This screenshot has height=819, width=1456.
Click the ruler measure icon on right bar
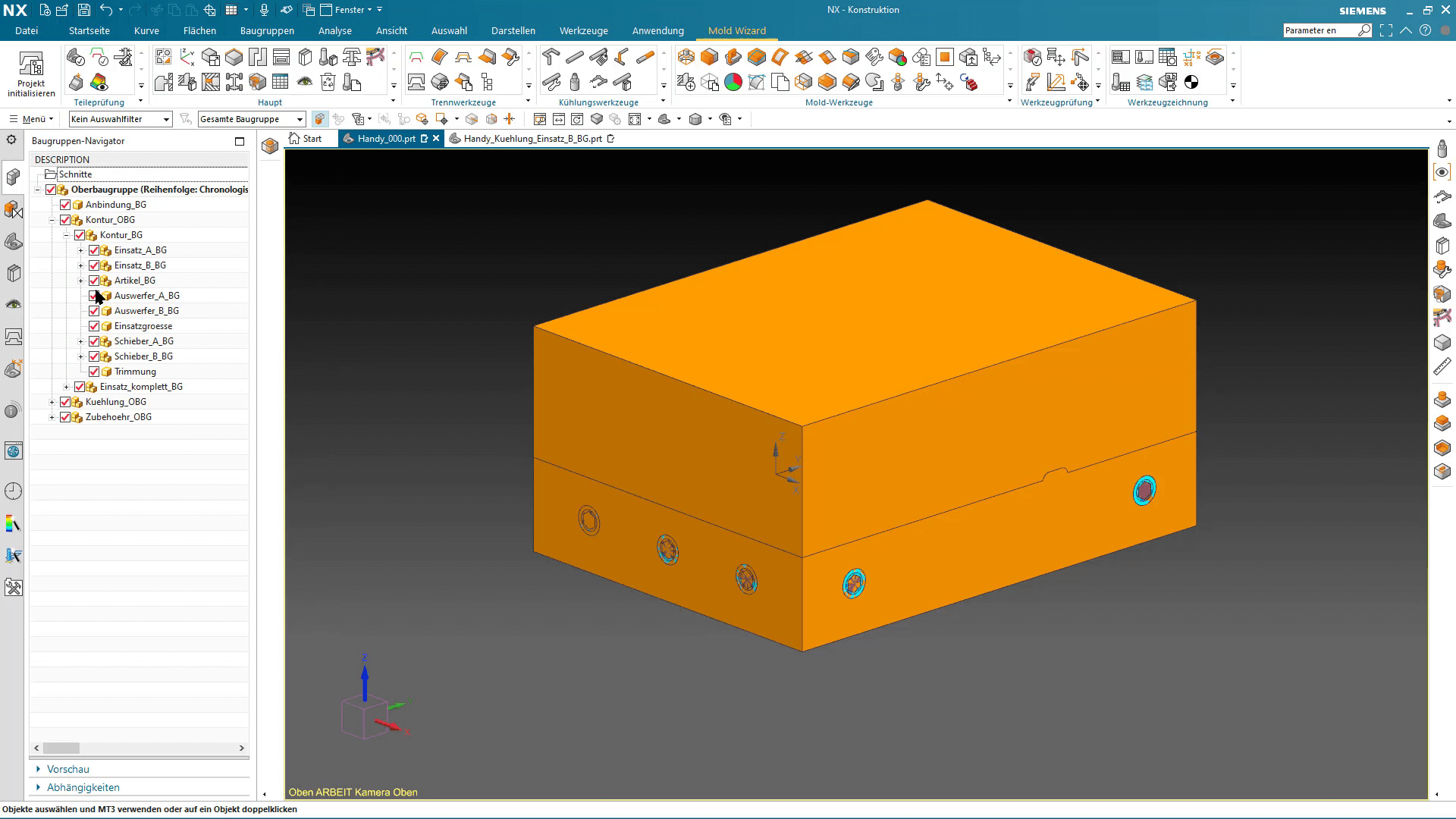tap(1442, 368)
